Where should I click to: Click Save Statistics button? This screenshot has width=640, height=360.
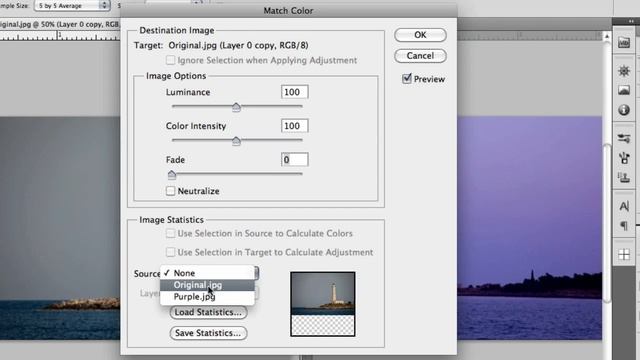tap(208, 333)
